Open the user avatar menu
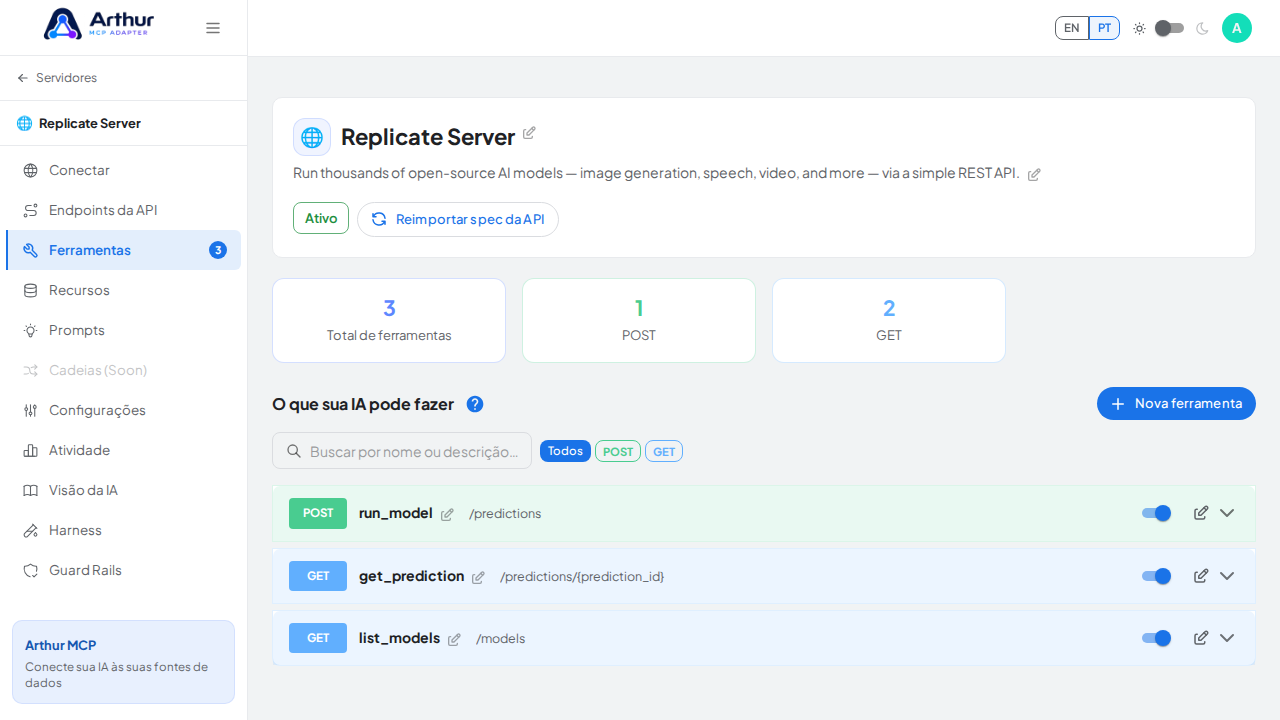1280x720 pixels. 1237,28
